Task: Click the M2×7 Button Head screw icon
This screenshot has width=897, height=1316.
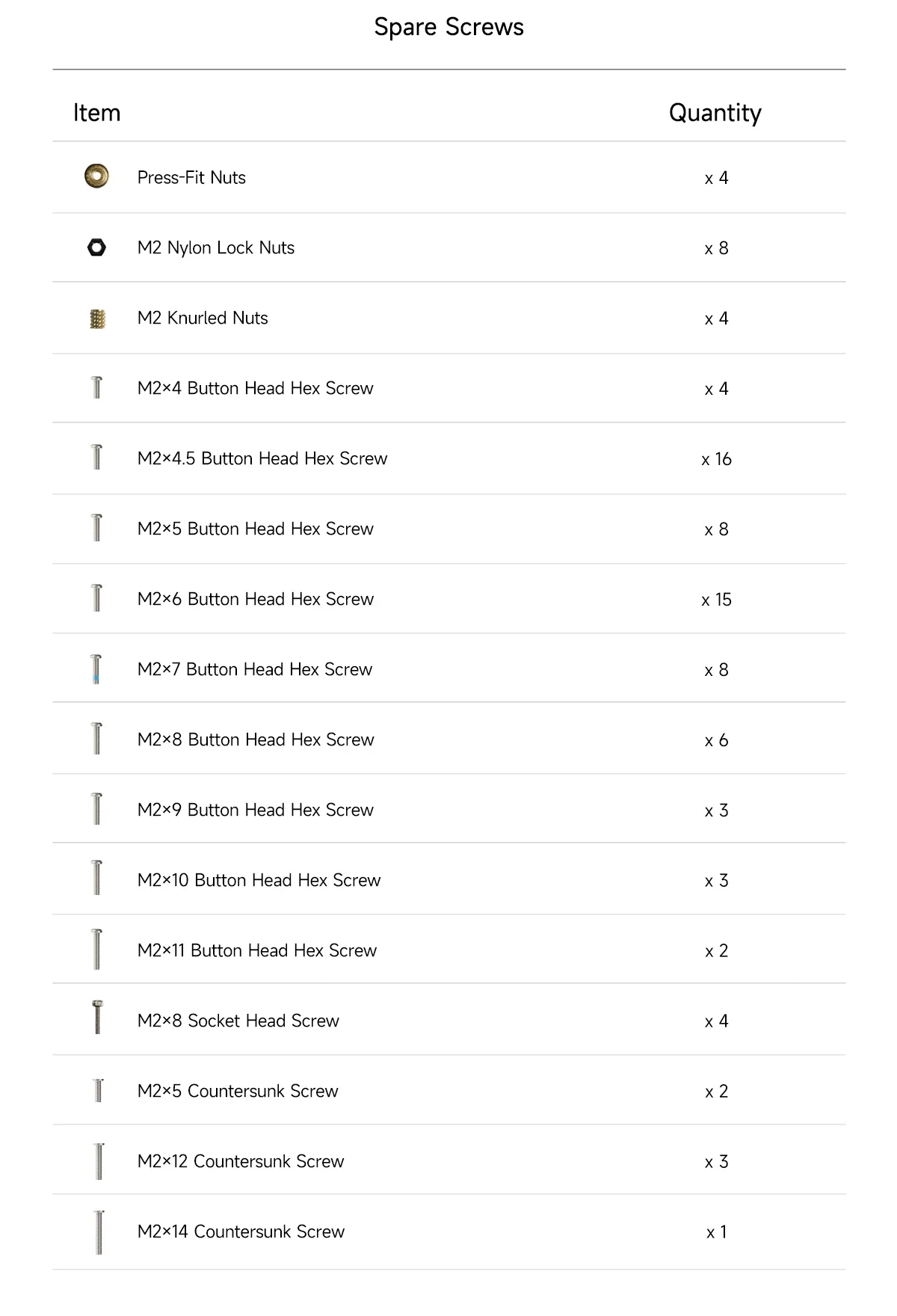Action: click(x=96, y=669)
